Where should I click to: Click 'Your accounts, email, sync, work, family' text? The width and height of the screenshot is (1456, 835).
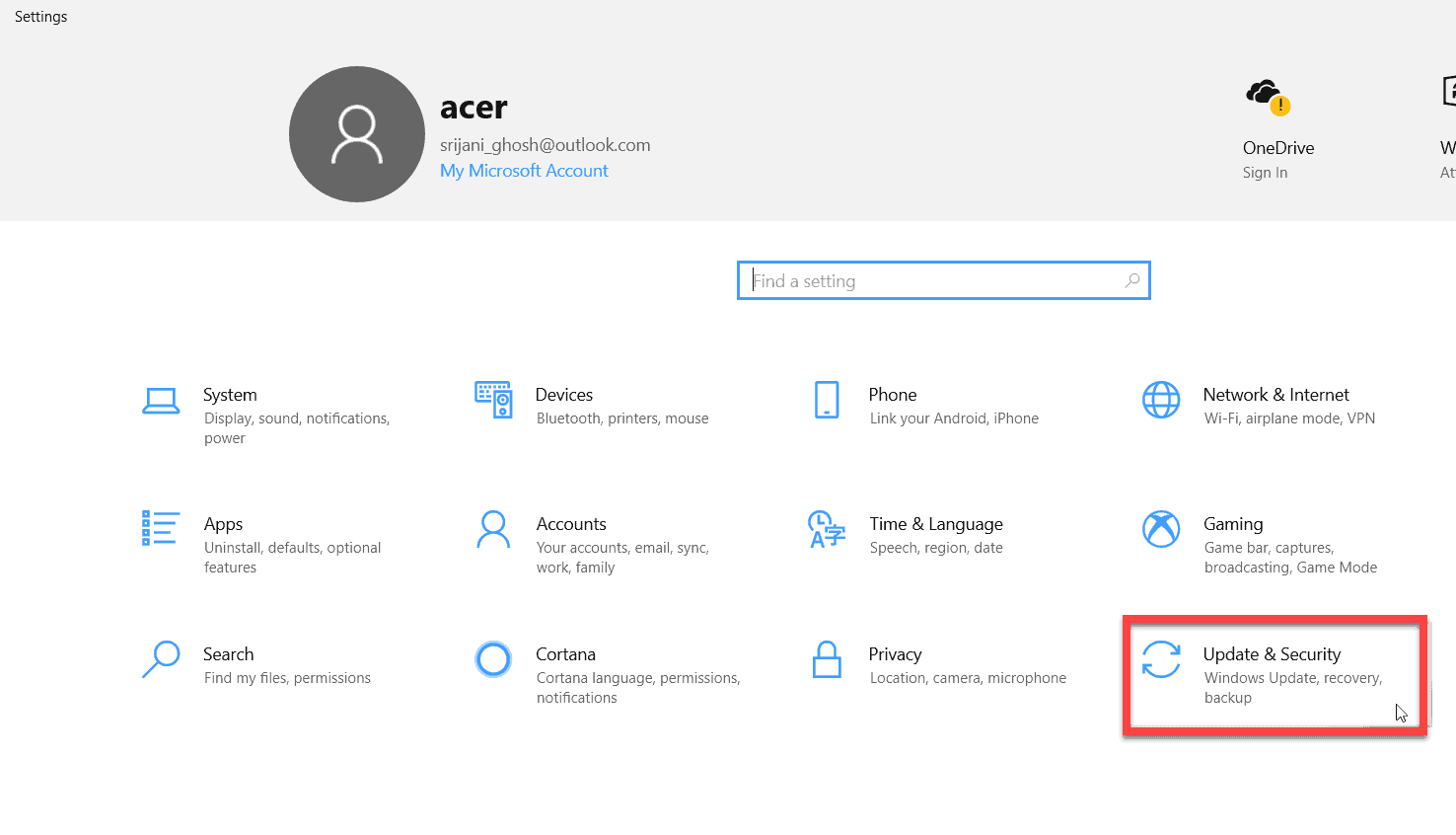coord(622,558)
